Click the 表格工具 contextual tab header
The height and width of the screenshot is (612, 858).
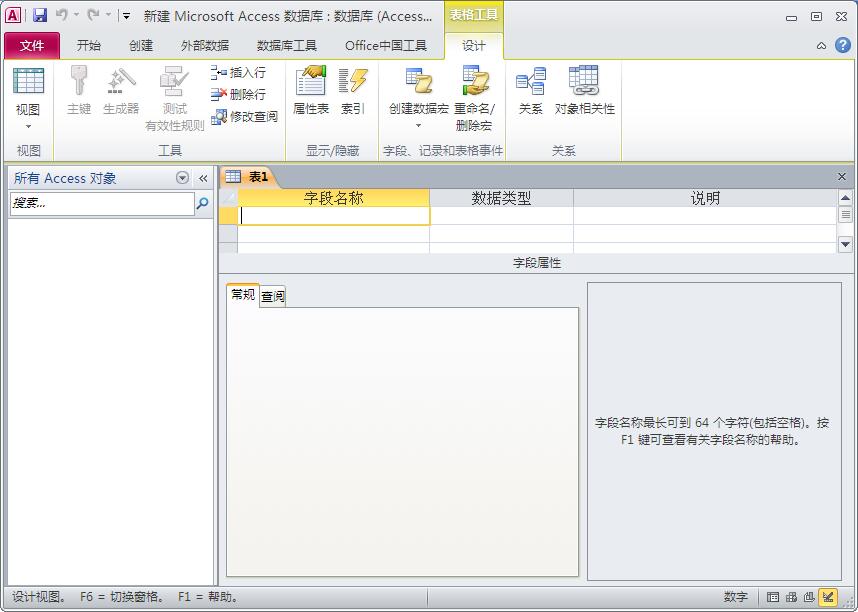point(474,15)
